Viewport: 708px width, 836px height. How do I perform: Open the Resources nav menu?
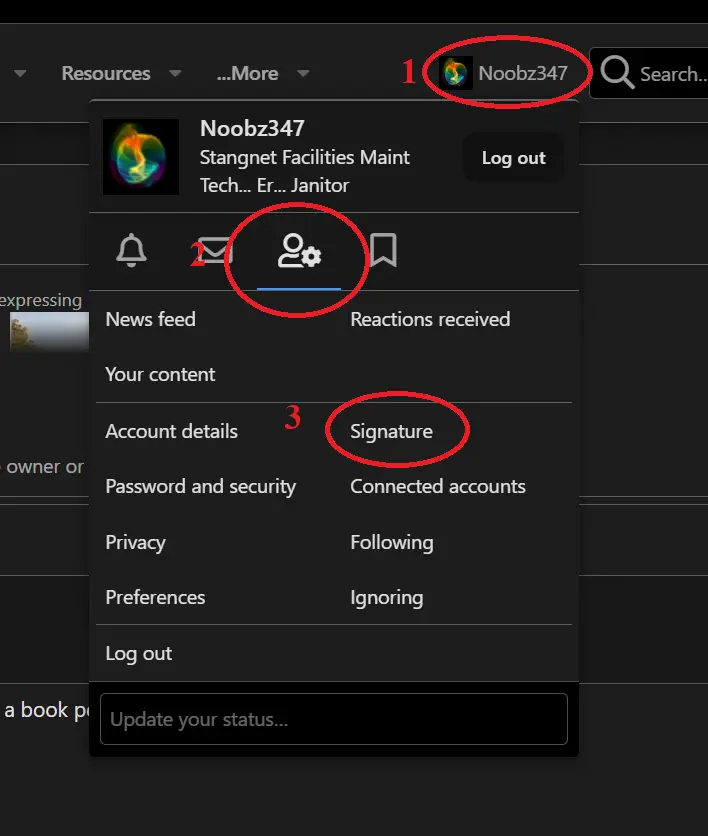click(x=106, y=73)
